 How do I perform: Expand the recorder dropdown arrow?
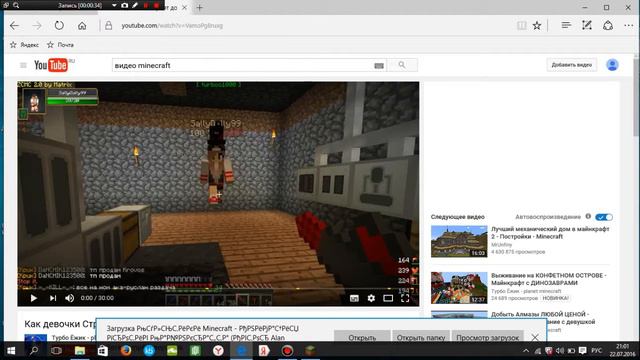114,5
